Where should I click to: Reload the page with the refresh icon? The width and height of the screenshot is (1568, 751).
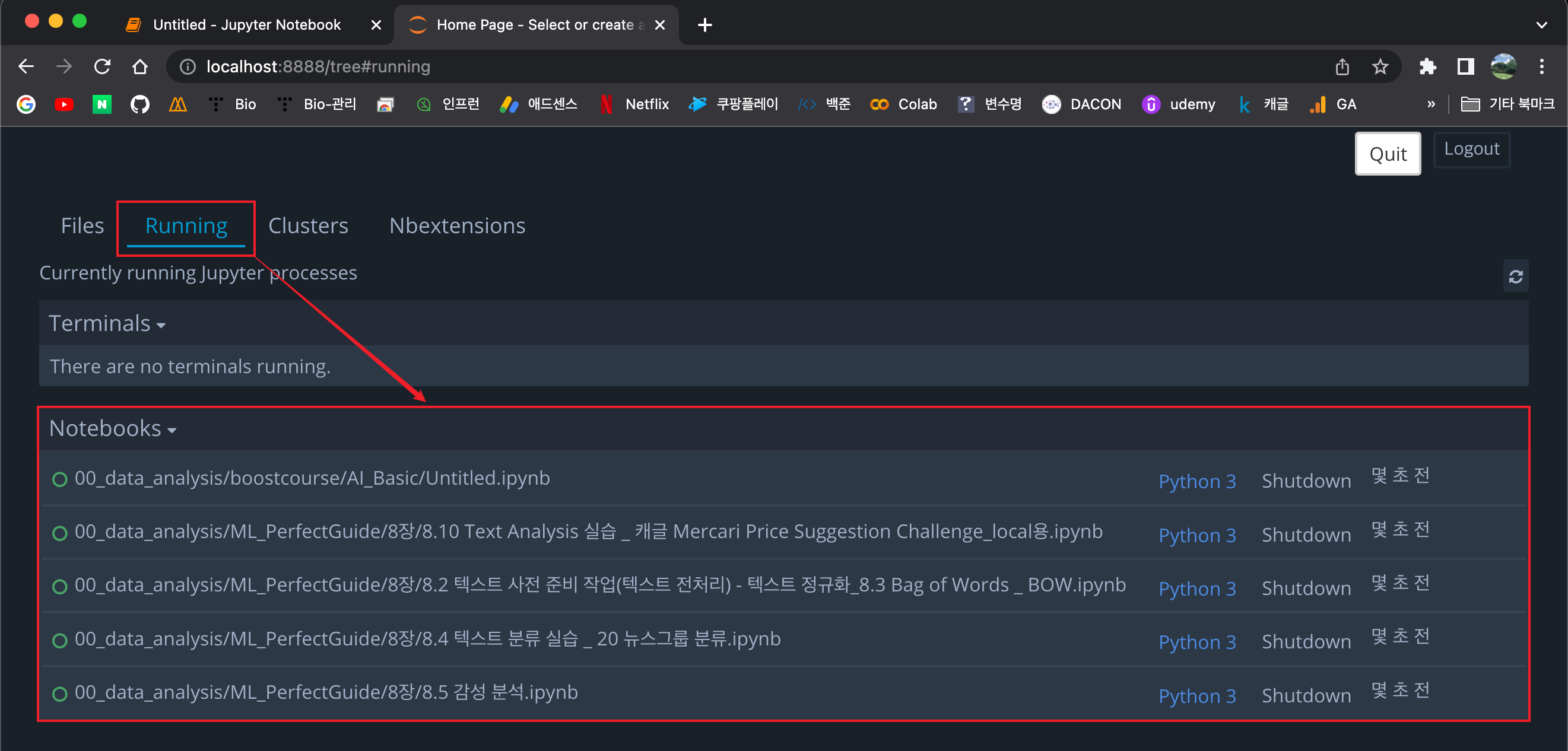point(102,66)
